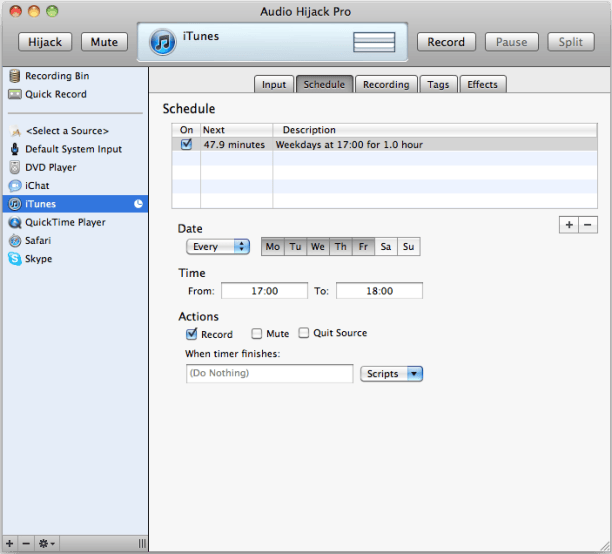The width and height of the screenshot is (612, 554).
Task: Switch to the Effects tab
Action: tap(483, 84)
